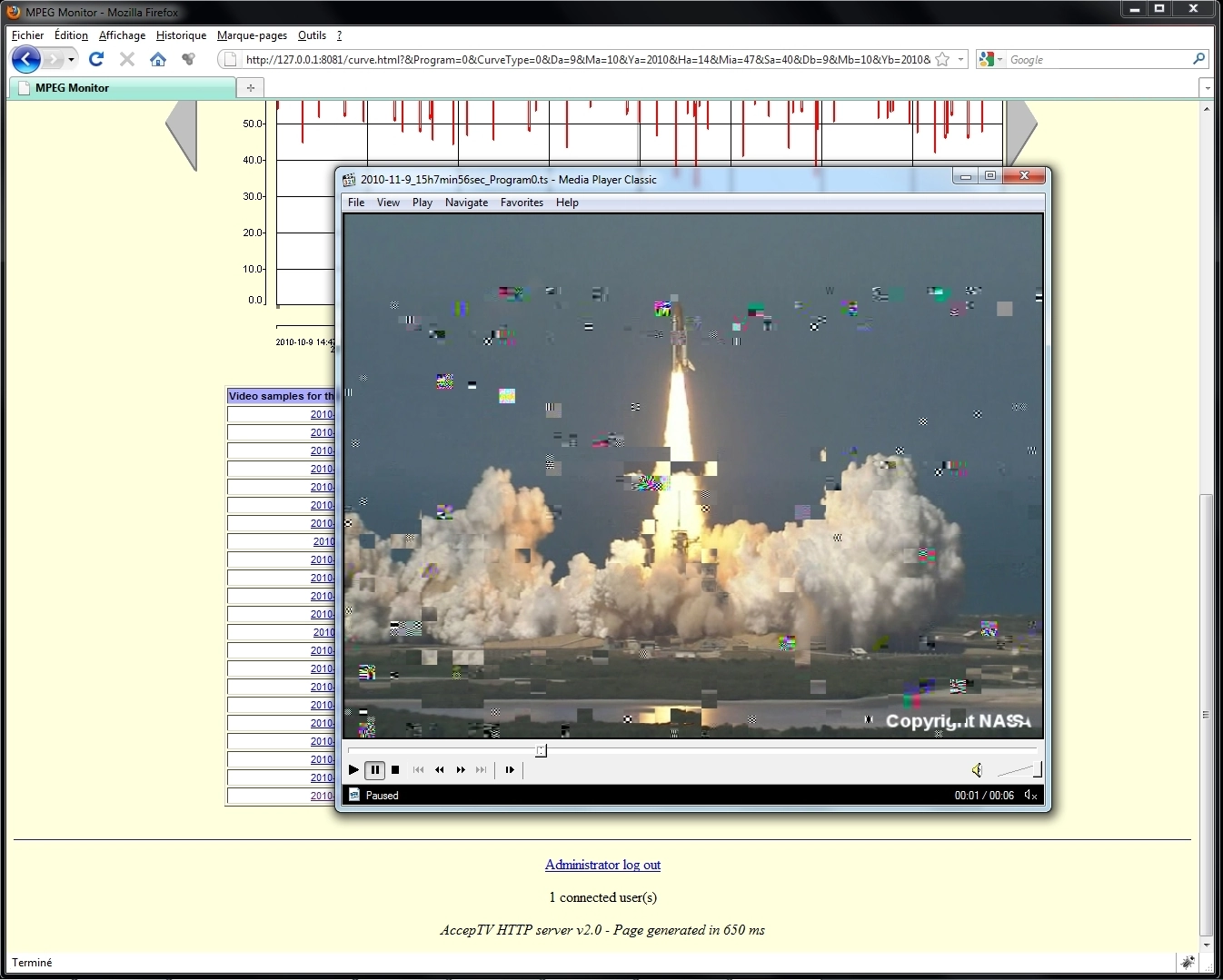The width and height of the screenshot is (1223, 980).
Task: Click the fast-forward (increase speed) icon
Action: [x=461, y=770]
